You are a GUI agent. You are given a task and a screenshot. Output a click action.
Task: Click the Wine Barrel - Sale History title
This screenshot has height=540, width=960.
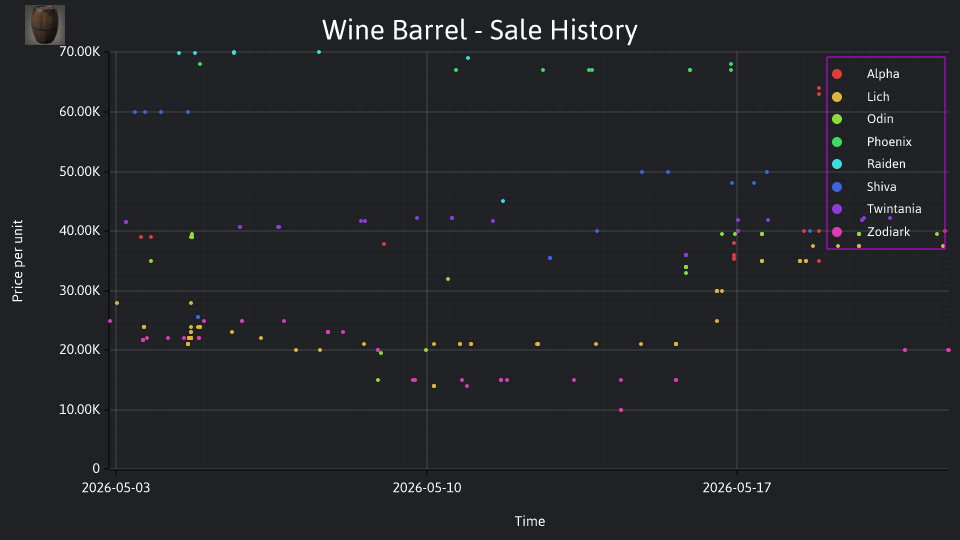click(480, 30)
